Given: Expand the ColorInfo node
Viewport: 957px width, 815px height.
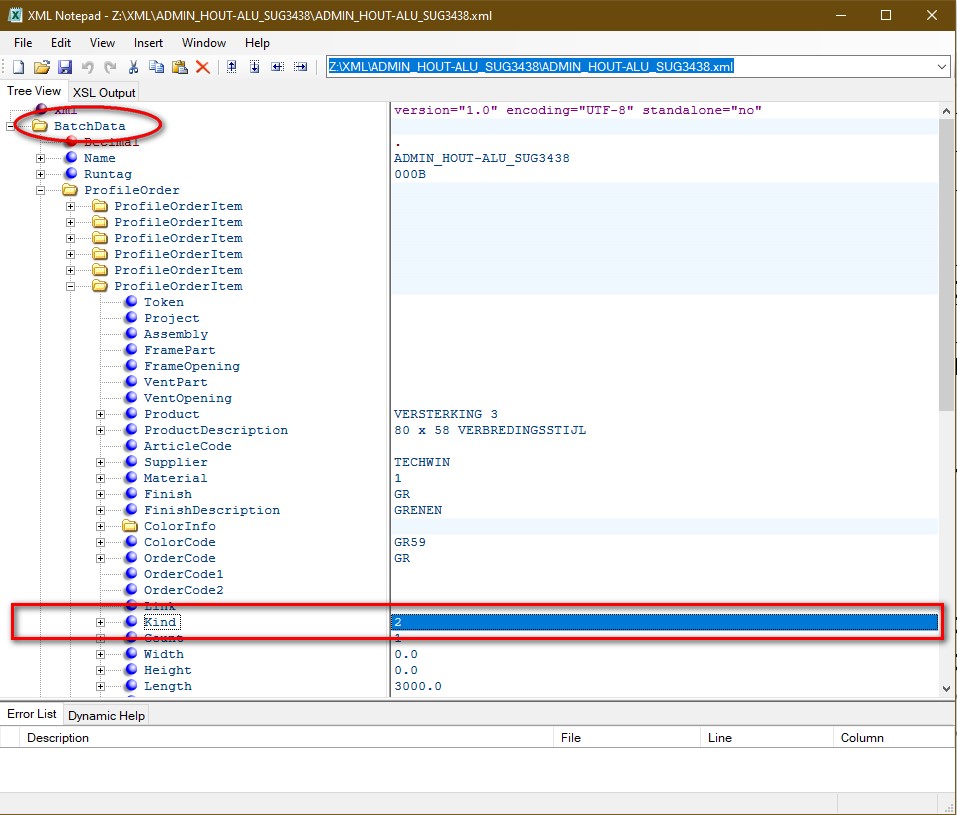Looking at the screenshot, I should click(100, 526).
